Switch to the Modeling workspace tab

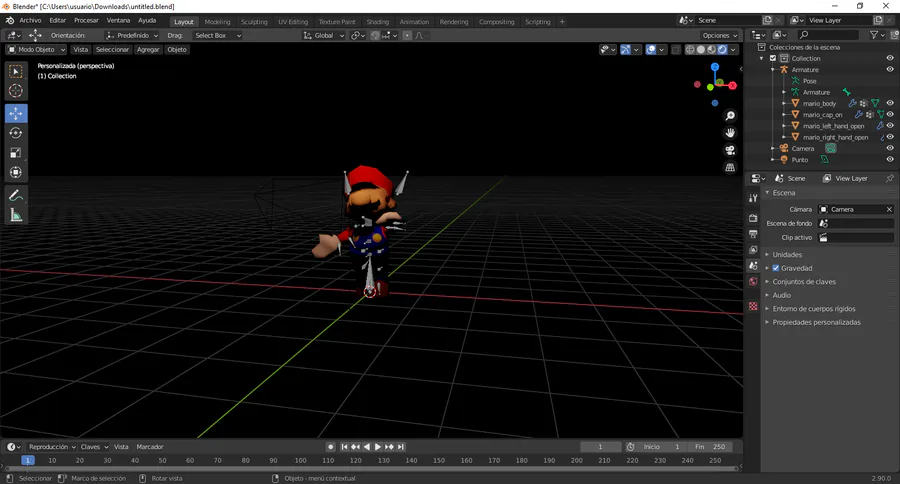218,22
